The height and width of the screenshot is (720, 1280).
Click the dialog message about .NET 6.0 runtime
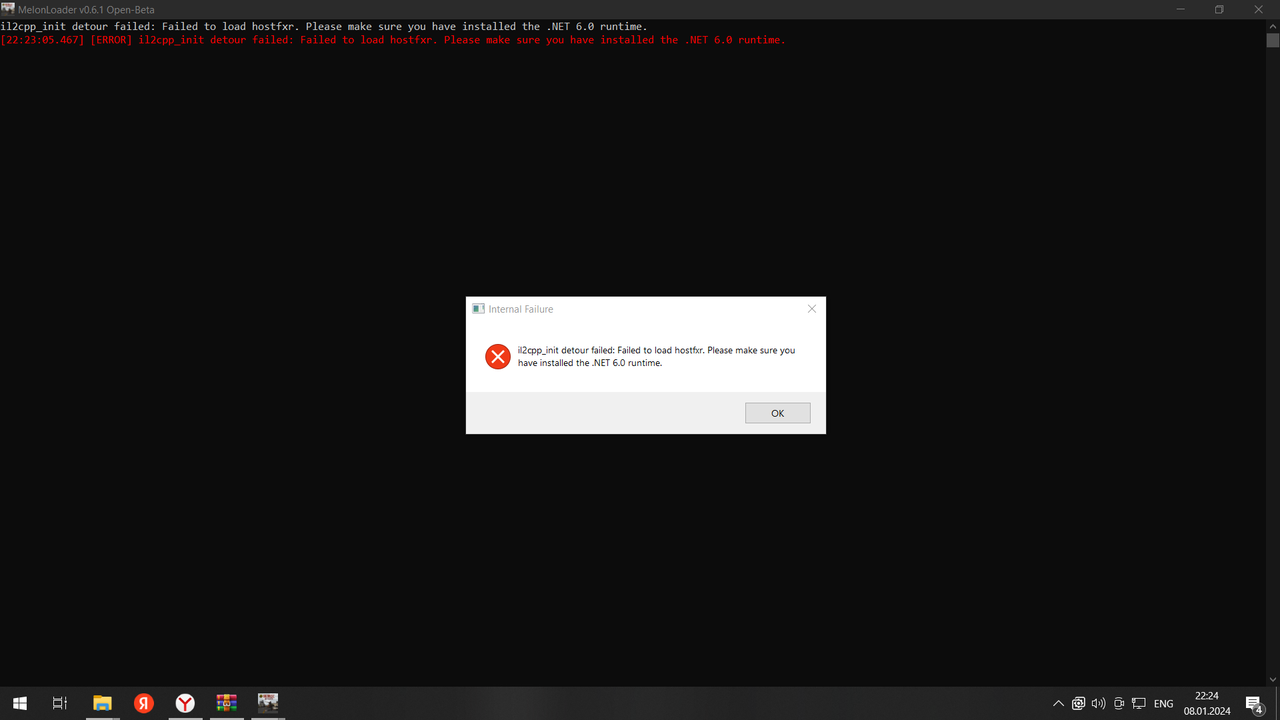(x=656, y=357)
